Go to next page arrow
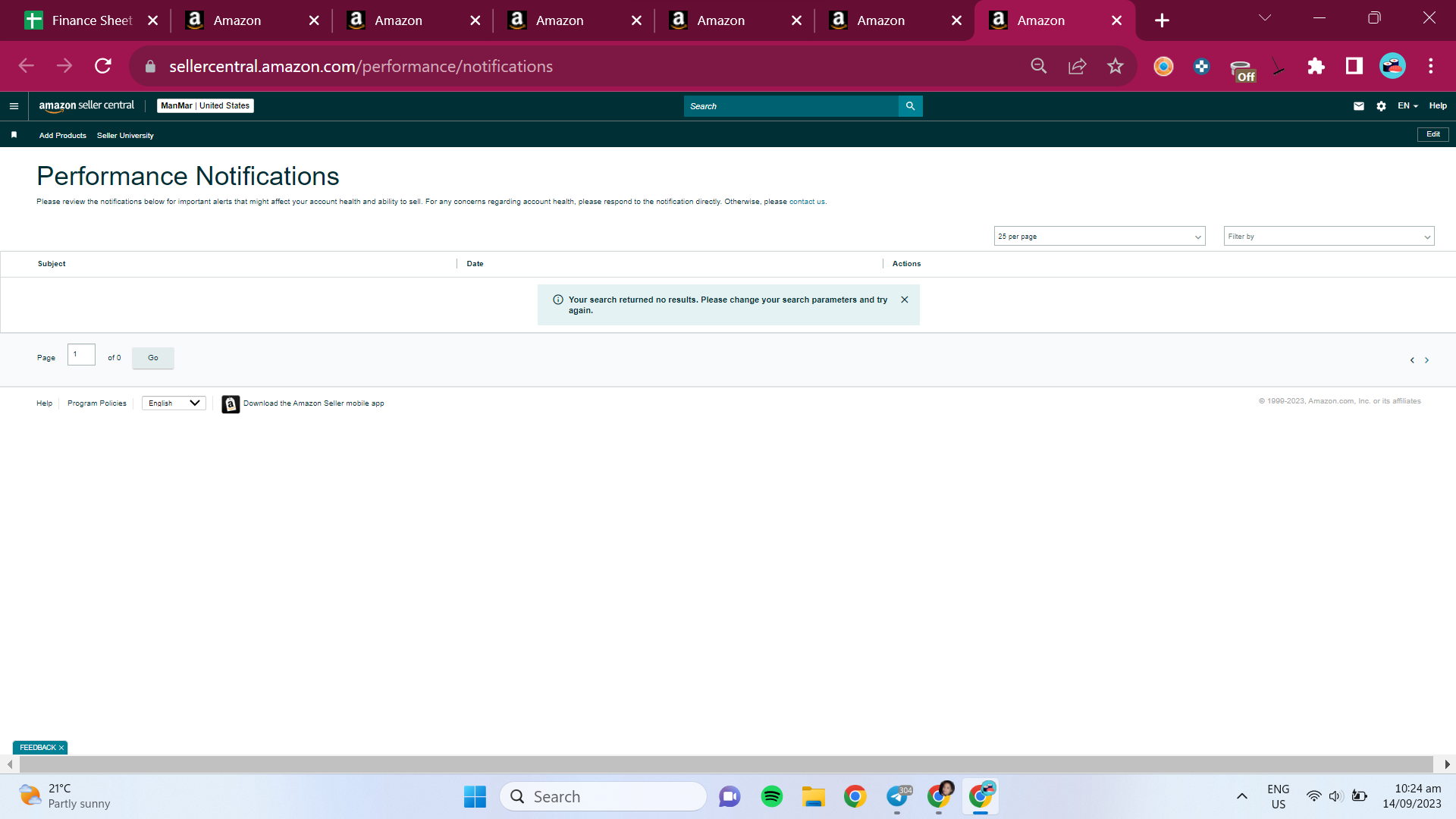 [1426, 360]
